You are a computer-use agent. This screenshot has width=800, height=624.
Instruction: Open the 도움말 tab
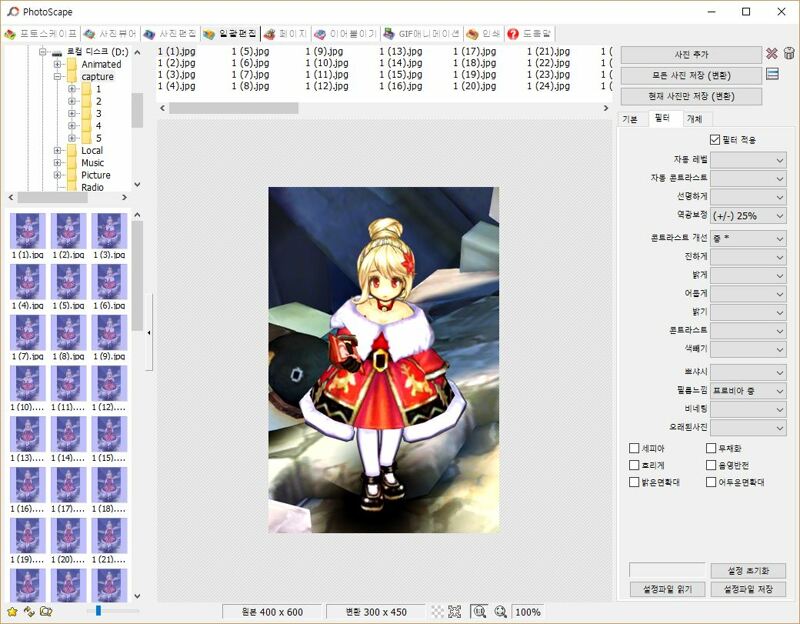(x=529, y=34)
